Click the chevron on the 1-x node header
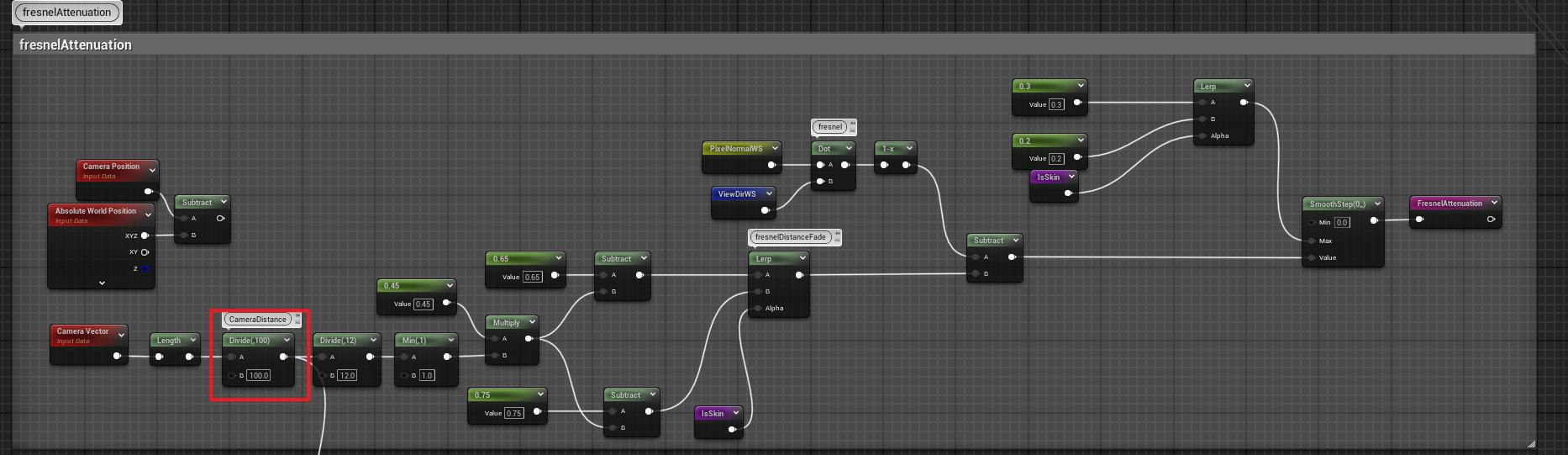 coord(909,148)
